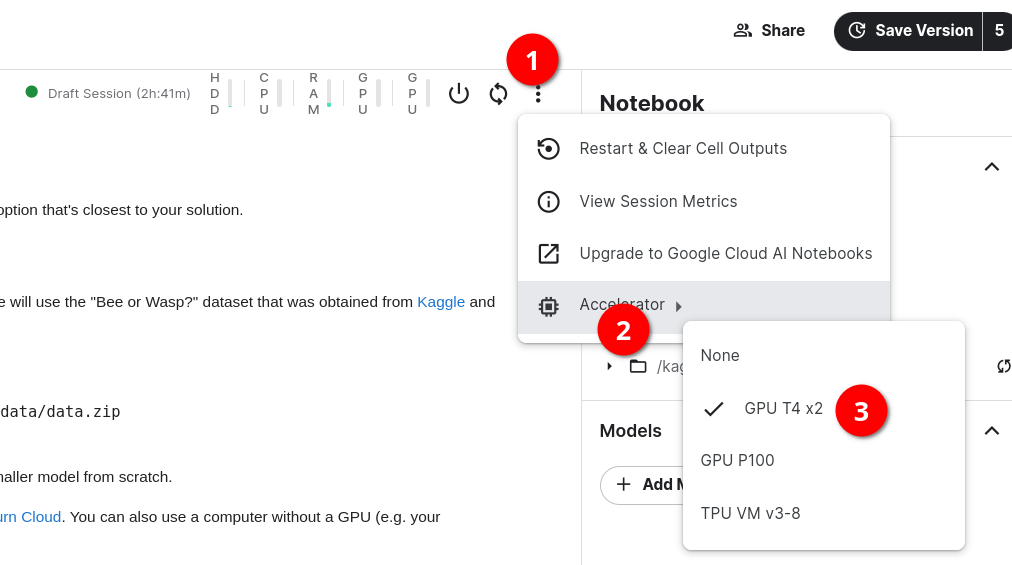The width and height of the screenshot is (1012, 565).
Task: Click the restart session refresh icon
Action: [498, 94]
